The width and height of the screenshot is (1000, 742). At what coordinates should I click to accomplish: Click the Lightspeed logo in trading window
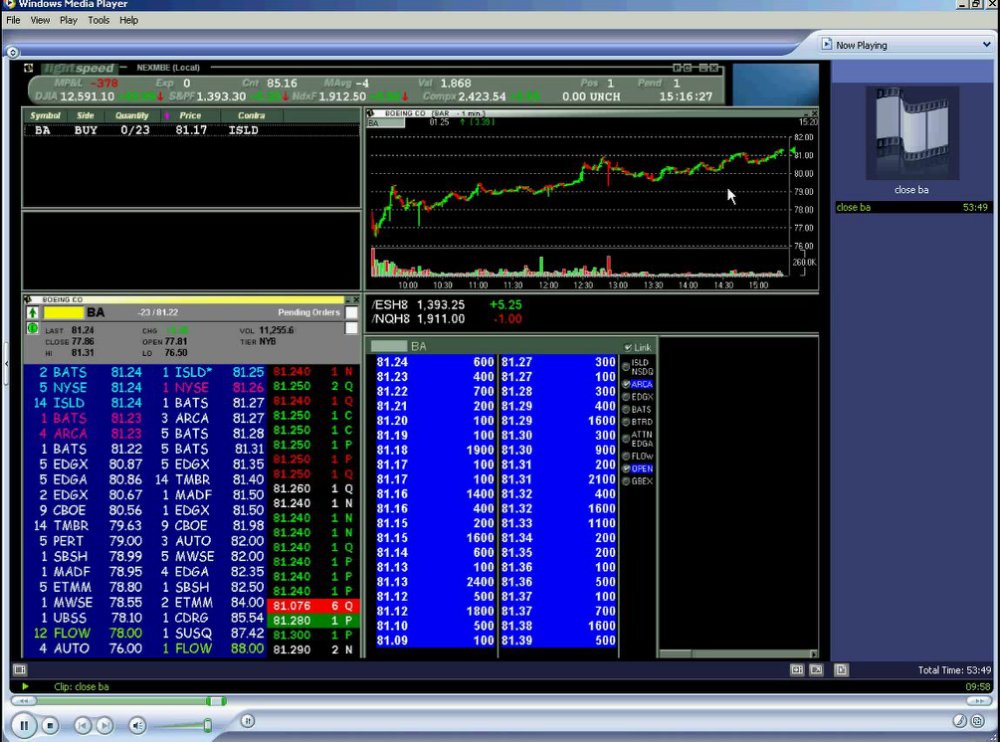click(x=78, y=68)
